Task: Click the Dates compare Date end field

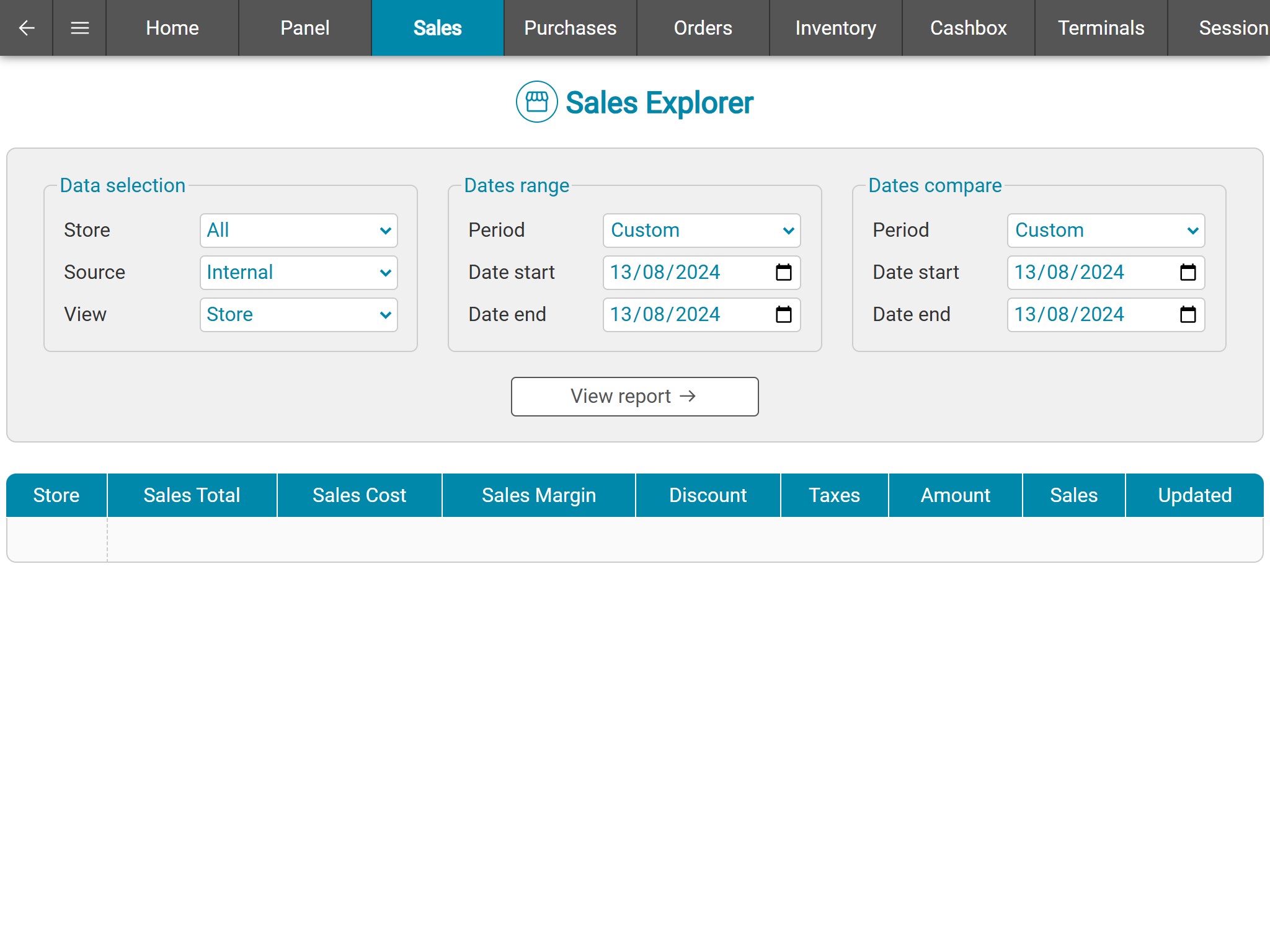Action: coord(1106,315)
